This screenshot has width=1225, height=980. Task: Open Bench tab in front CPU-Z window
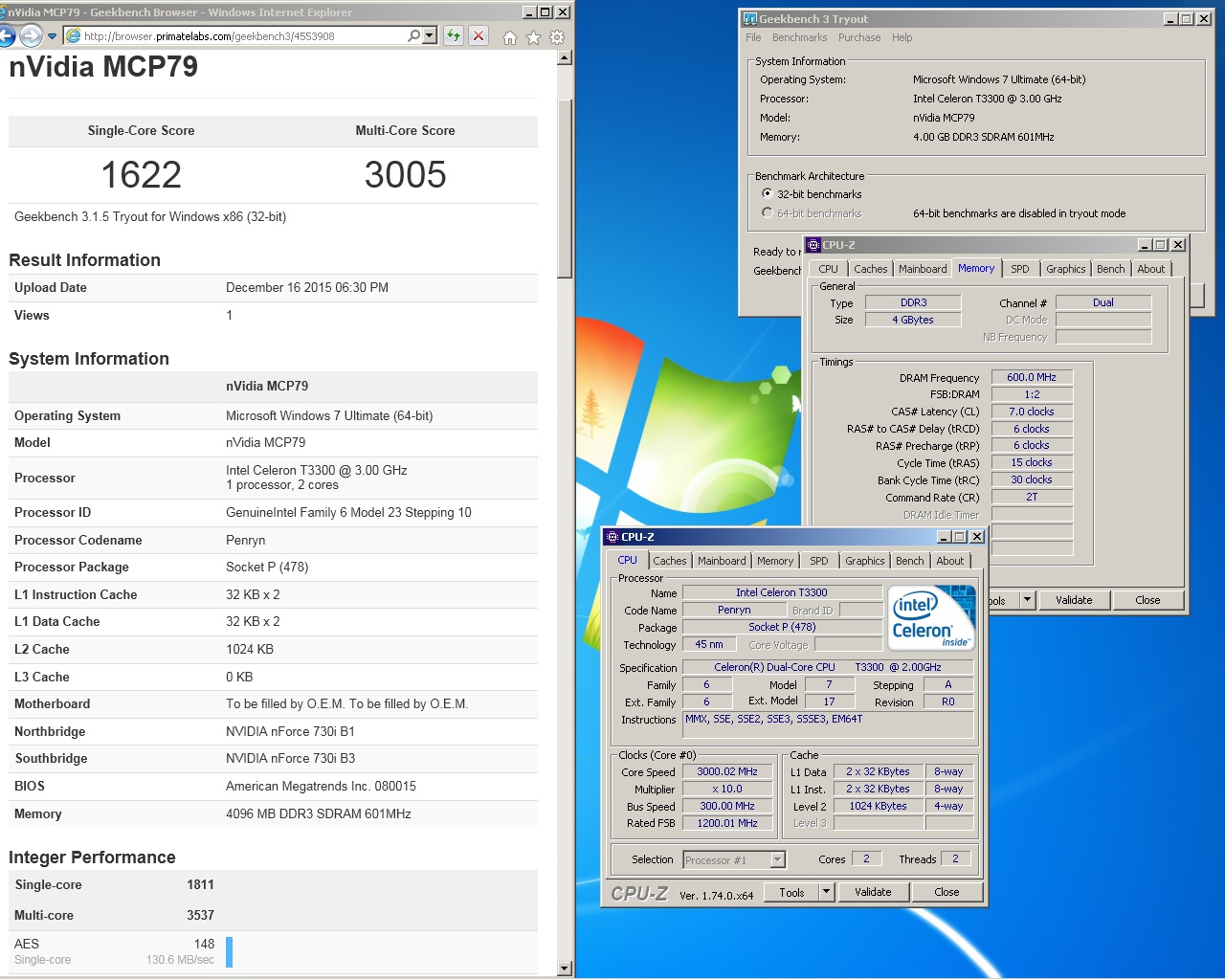click(909, 561)
